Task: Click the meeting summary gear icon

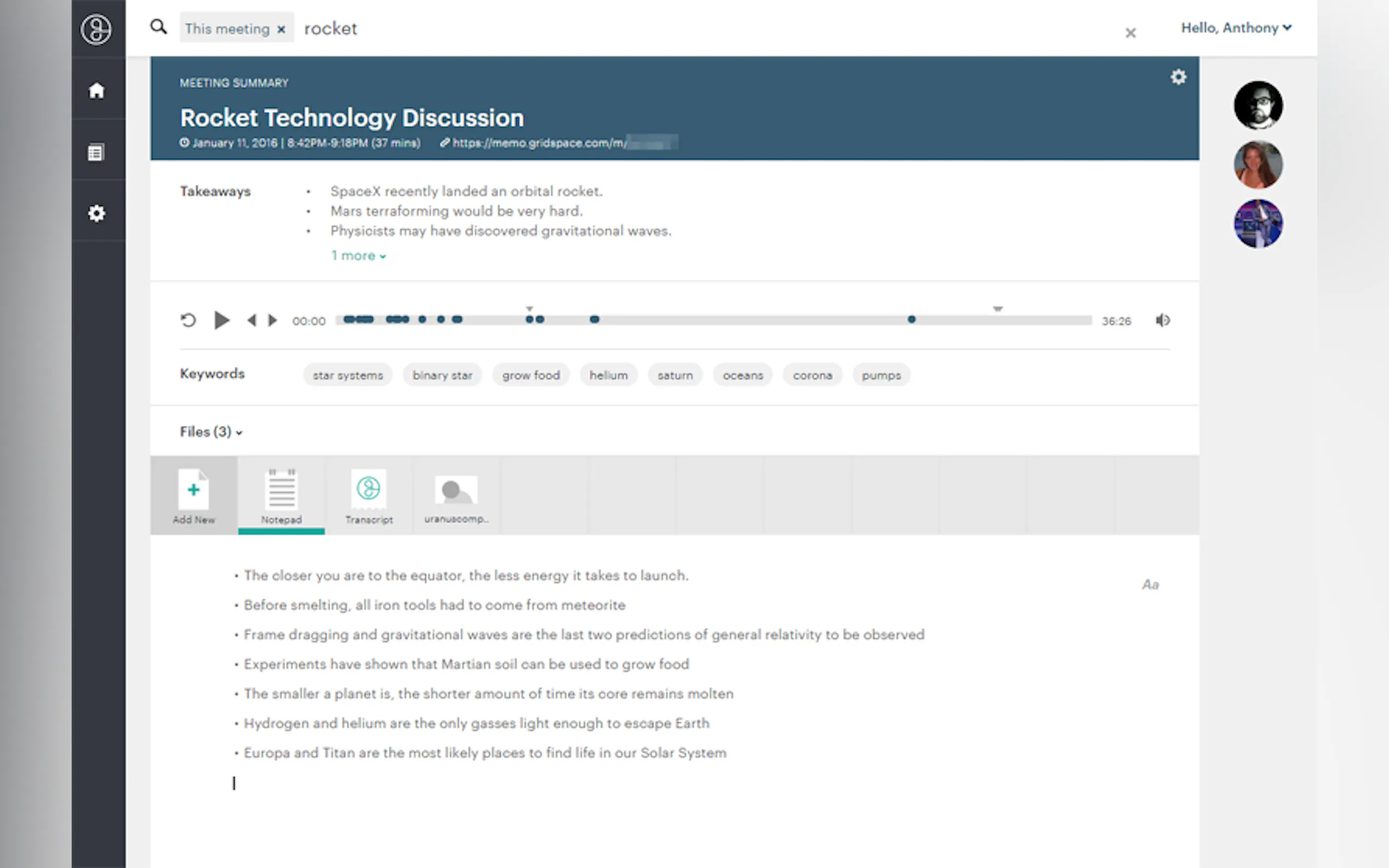Action: pos(1178,77)
